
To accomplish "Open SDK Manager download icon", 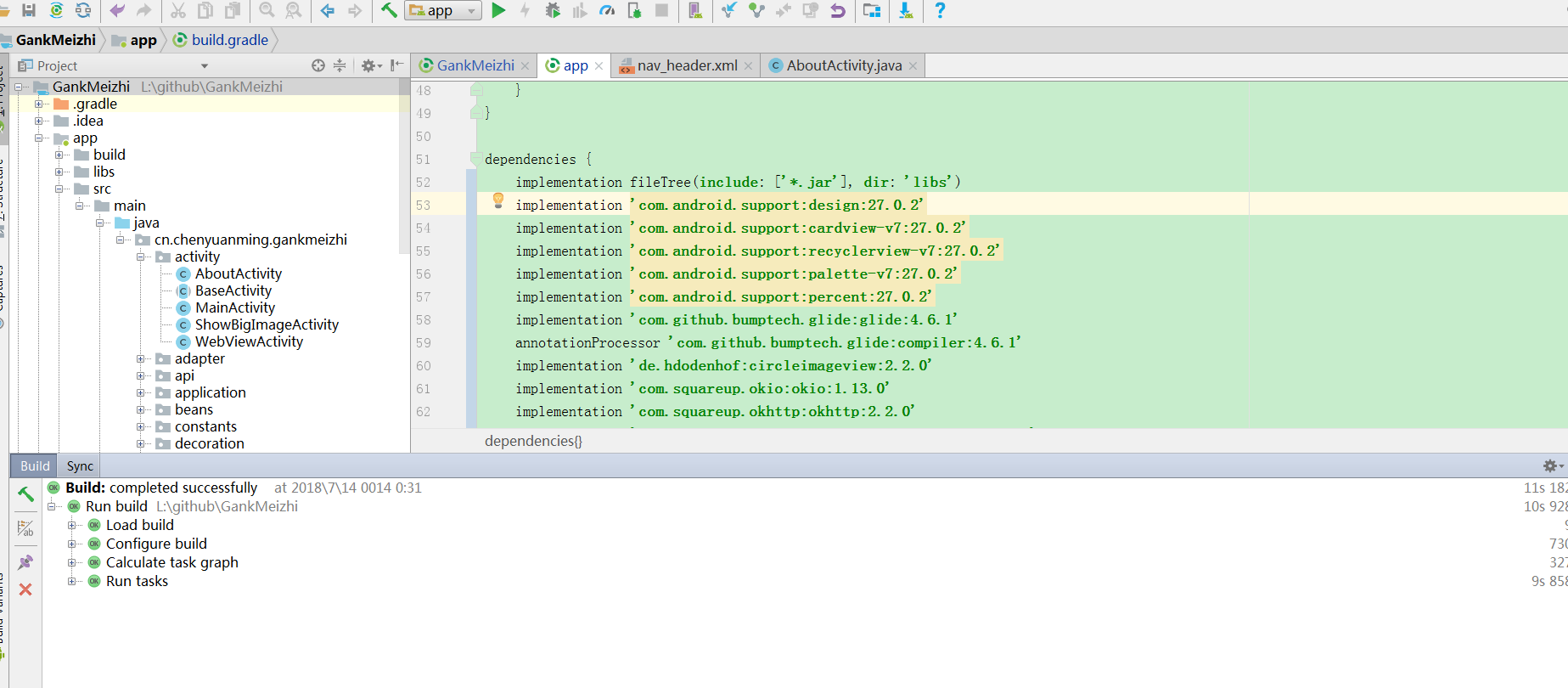I will tap(906, 10).
